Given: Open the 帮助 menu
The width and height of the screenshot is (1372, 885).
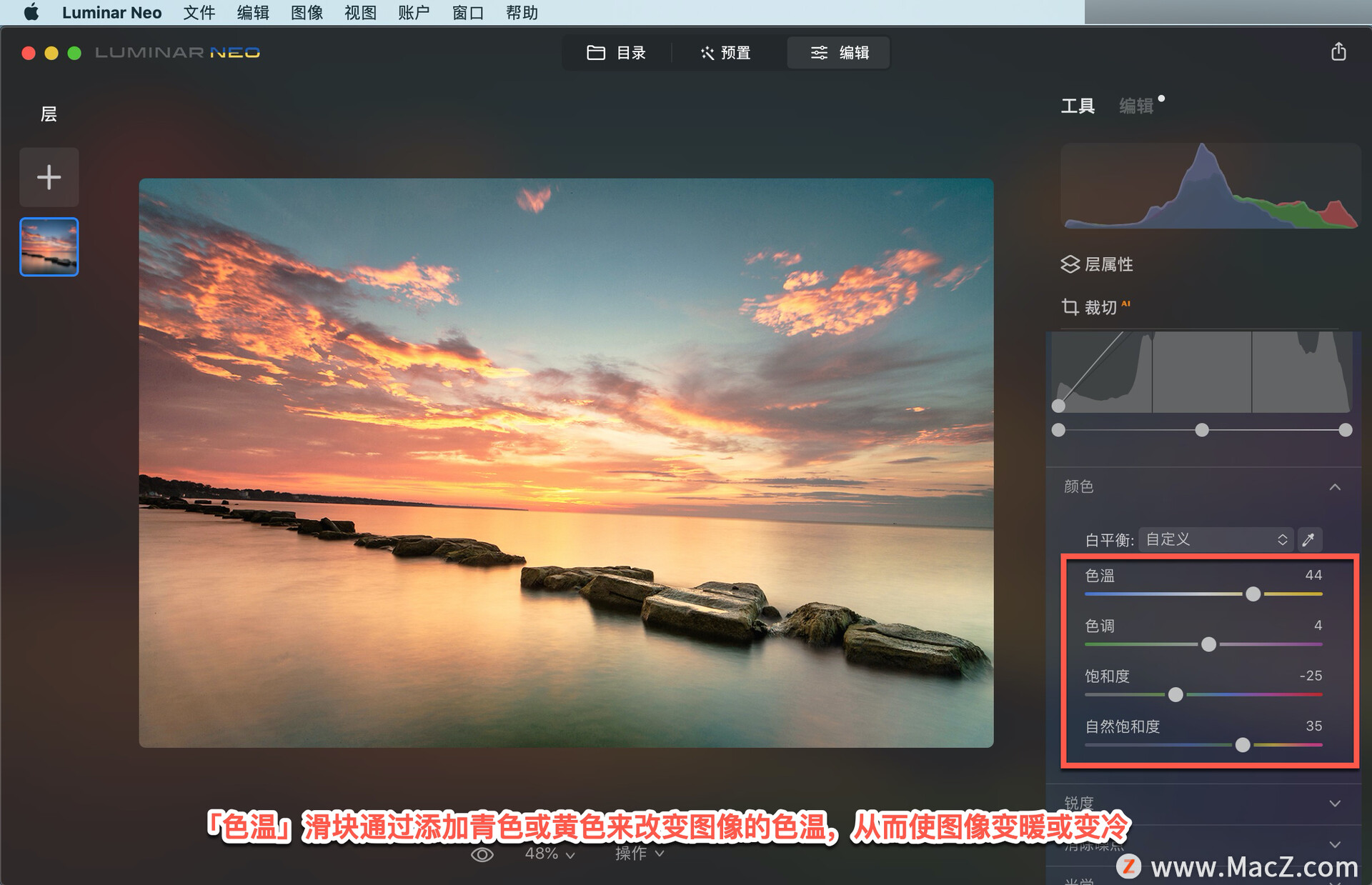Looking at the screenshot, I should pyautogui.click(x=522, y=12).
